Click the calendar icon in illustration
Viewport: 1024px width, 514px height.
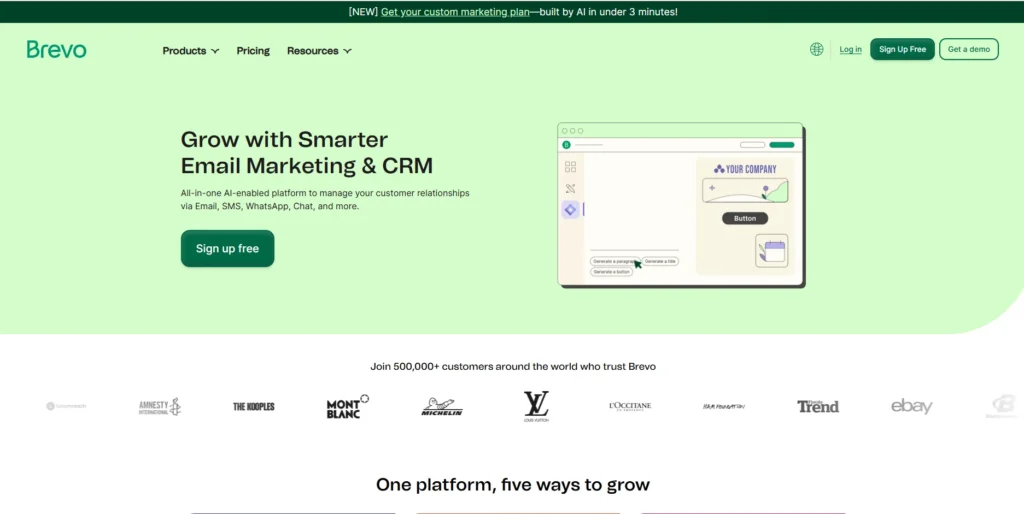(x=772, y=251)
